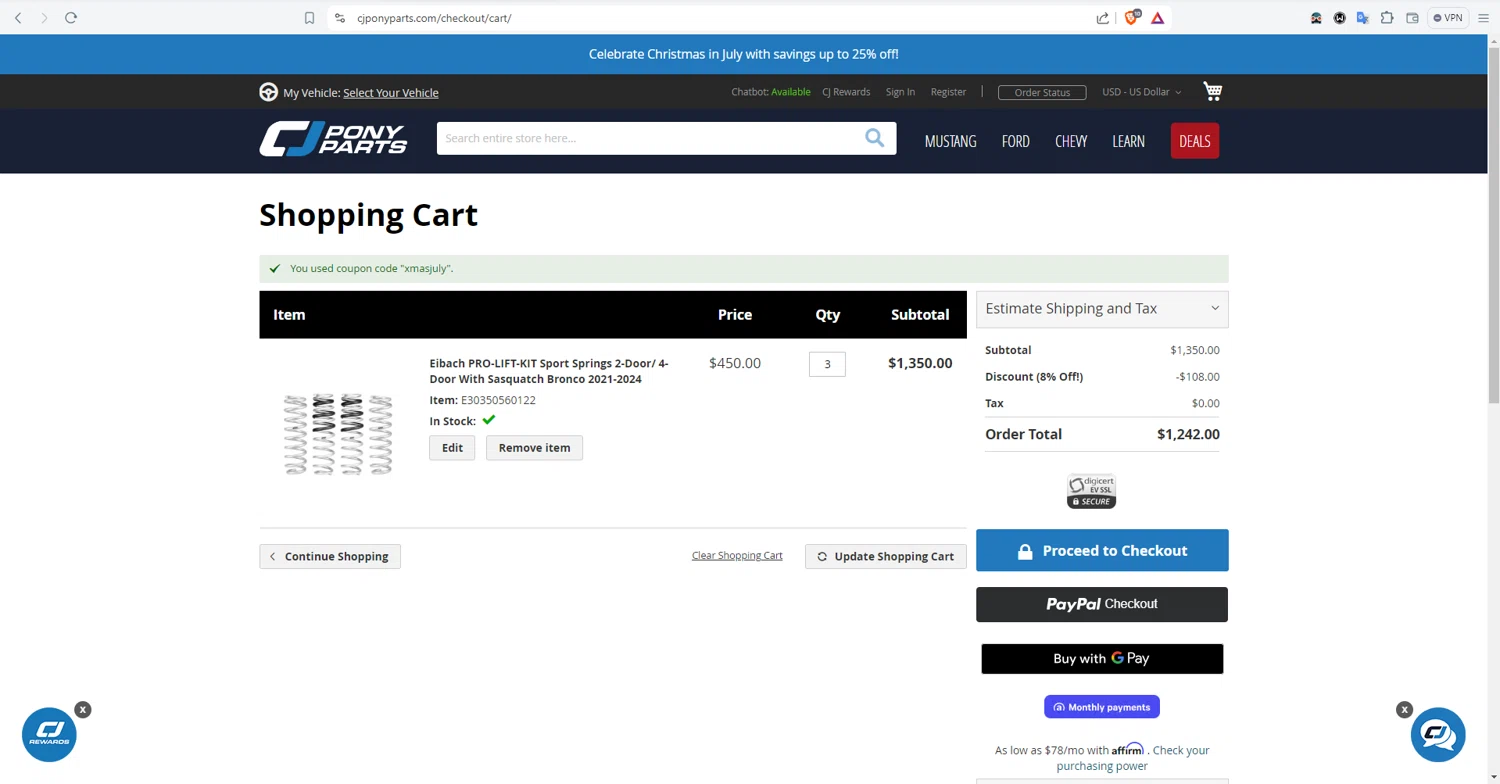
Task: Click the magnifying glass search icon
Action: 874,138
